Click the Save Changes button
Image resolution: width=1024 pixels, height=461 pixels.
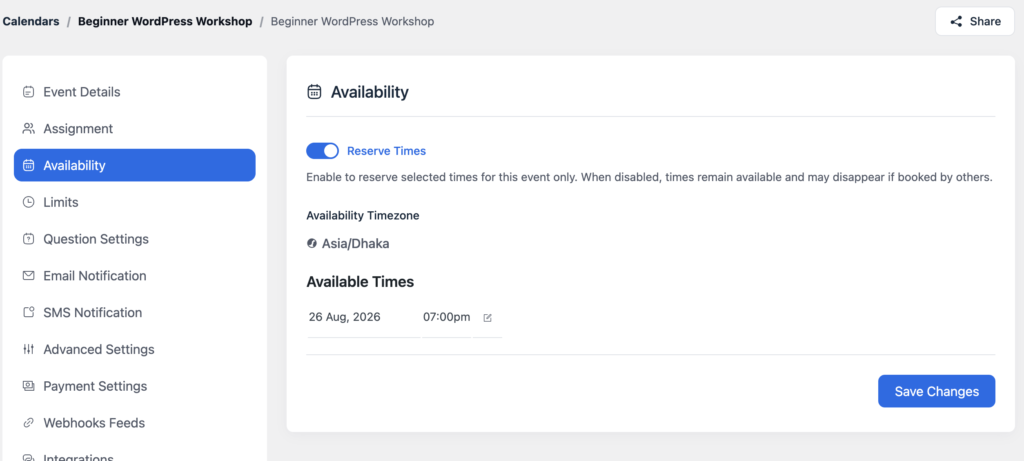click(x=936, y=391)
